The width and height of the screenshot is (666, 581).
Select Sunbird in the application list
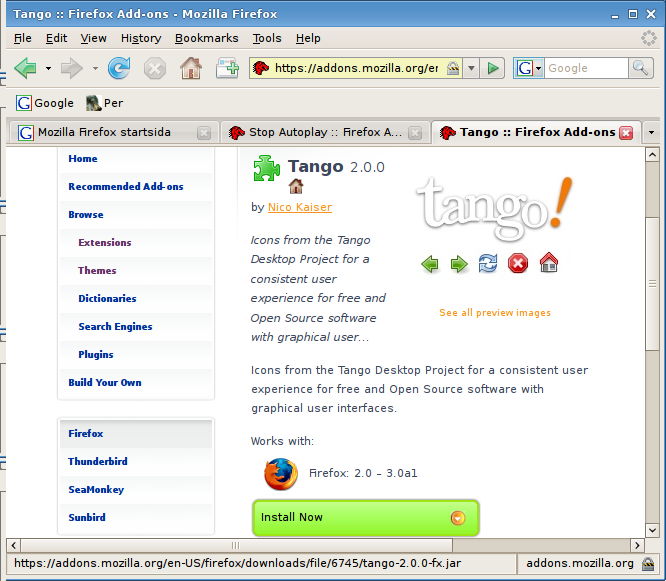pos(135,518)
